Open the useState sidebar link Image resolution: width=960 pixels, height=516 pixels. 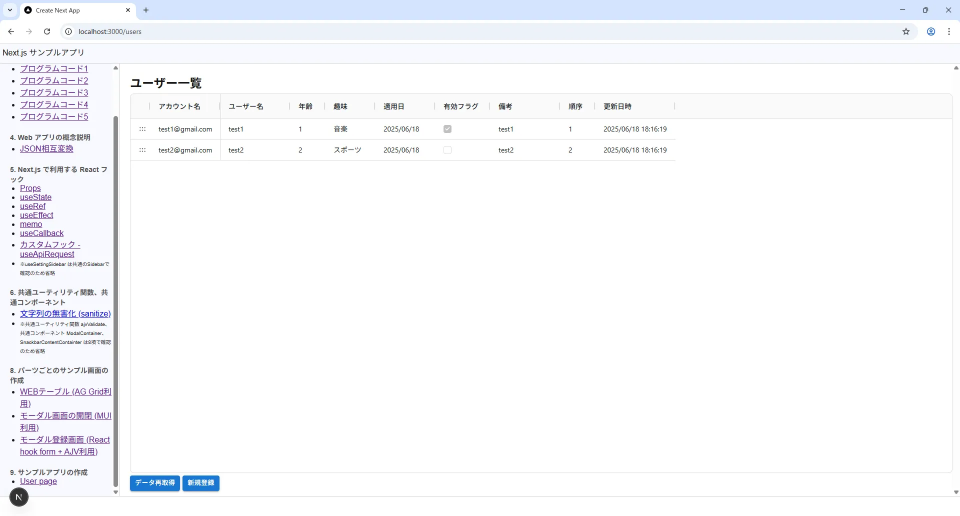pos(36,197)
